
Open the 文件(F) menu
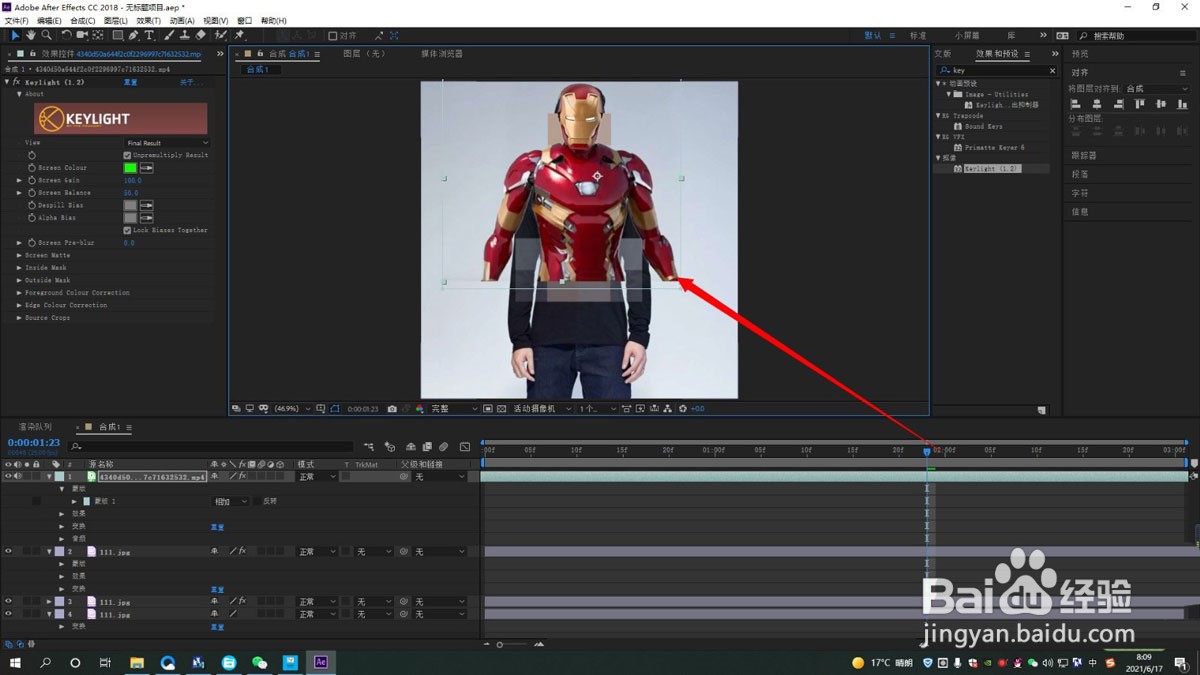point(16,20)
